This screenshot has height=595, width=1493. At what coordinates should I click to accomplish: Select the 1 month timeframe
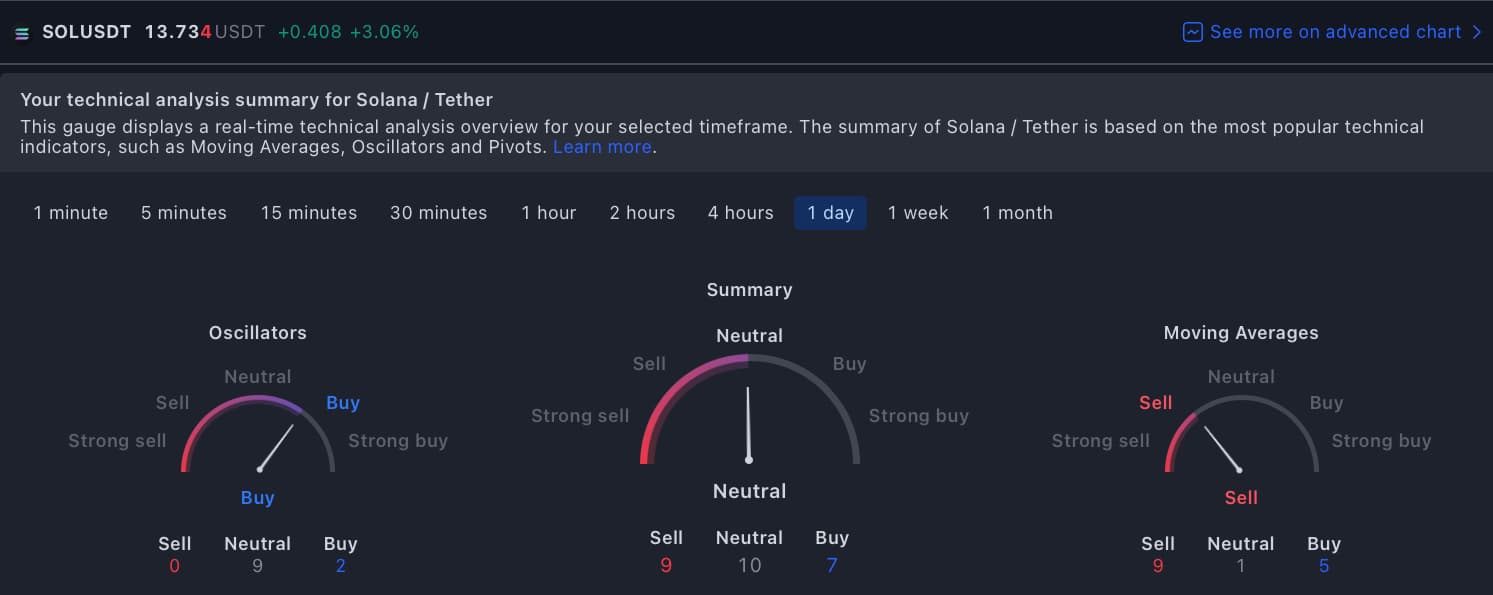[x=1017, y=212]
